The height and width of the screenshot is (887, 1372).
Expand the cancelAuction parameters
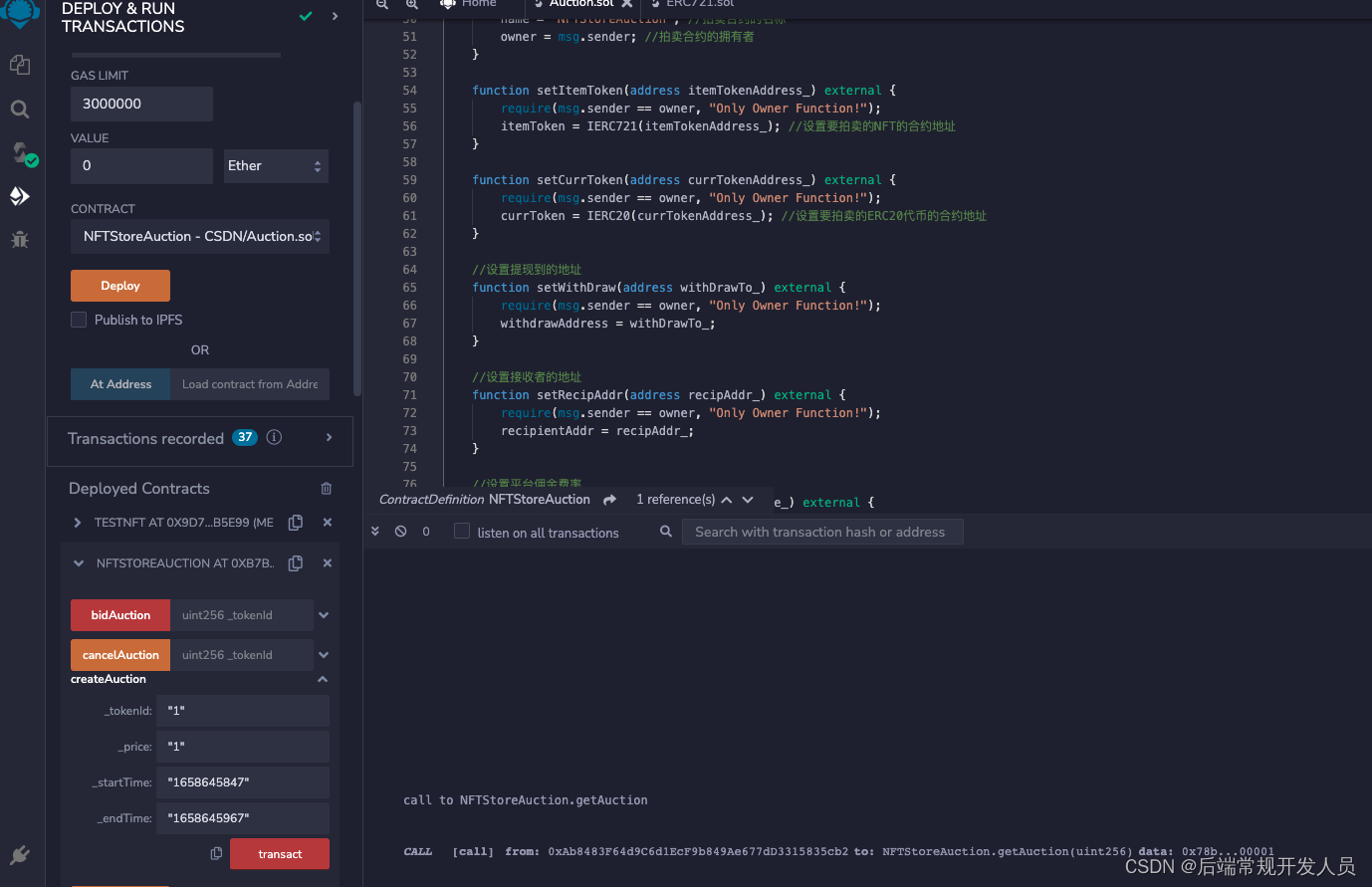click(x=324, y=655)
